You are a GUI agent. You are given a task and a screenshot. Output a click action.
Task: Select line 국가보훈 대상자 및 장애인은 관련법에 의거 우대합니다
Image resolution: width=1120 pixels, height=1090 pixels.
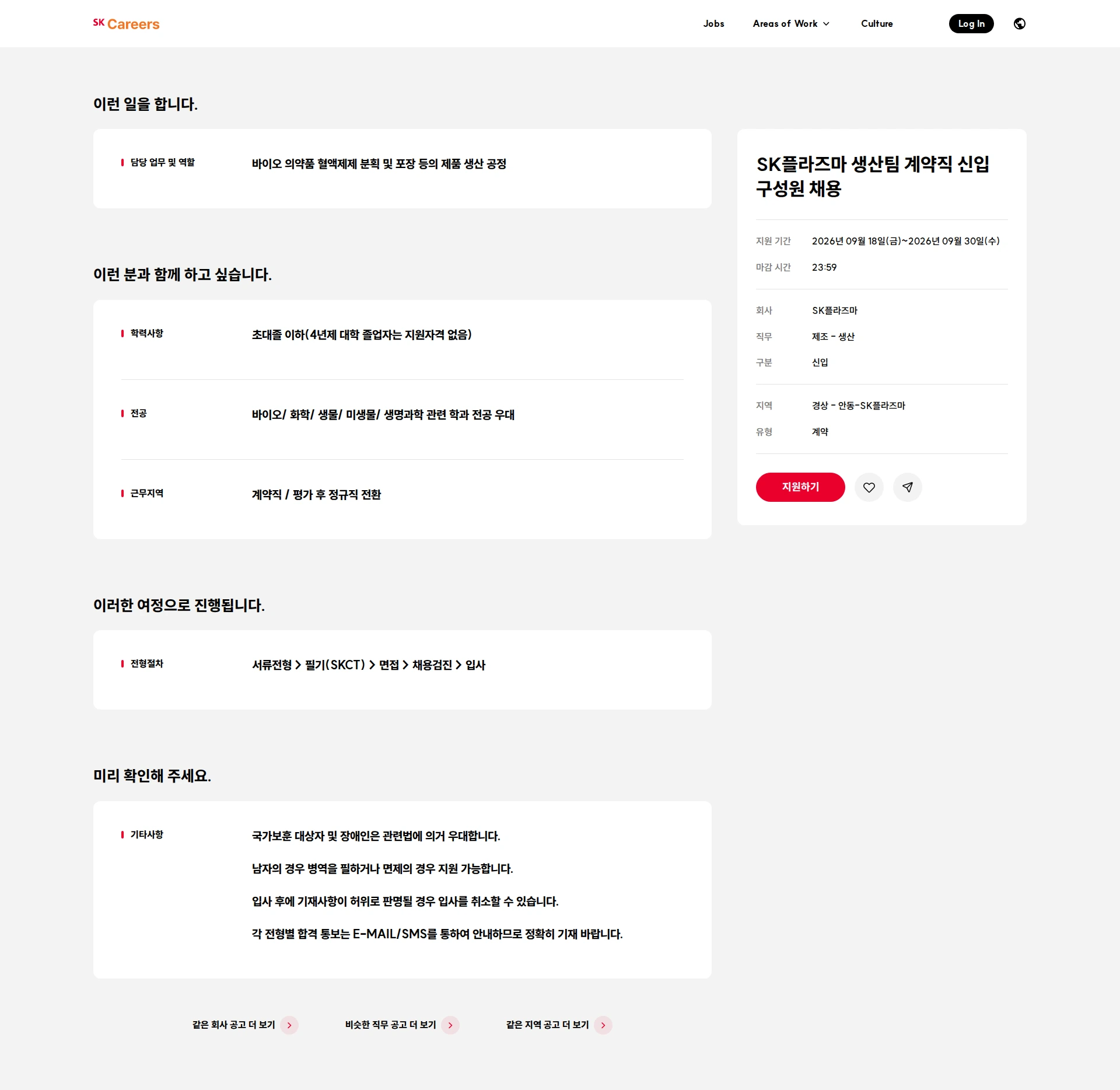coord(376,836)
